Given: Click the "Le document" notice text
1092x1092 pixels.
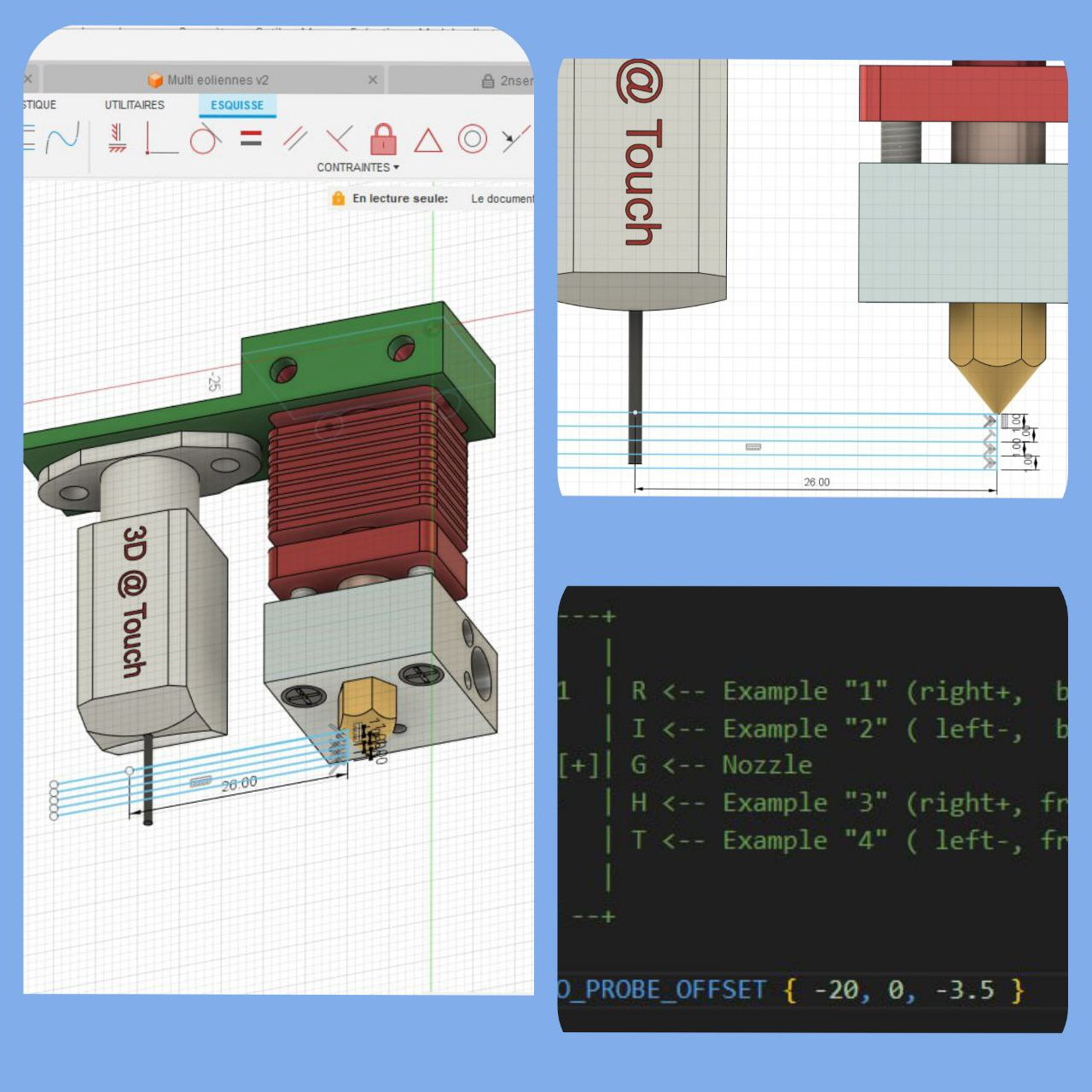Looking at the screenshot, I should [x=502, y=199].
